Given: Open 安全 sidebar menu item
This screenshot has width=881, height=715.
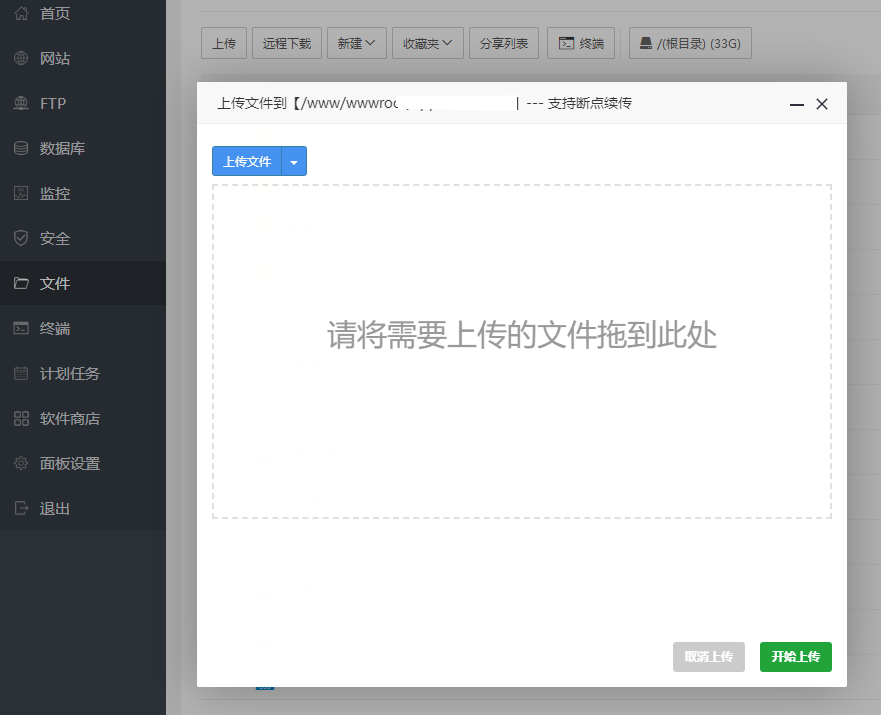Looking at the screenshot, I should [x=55, y=238].
